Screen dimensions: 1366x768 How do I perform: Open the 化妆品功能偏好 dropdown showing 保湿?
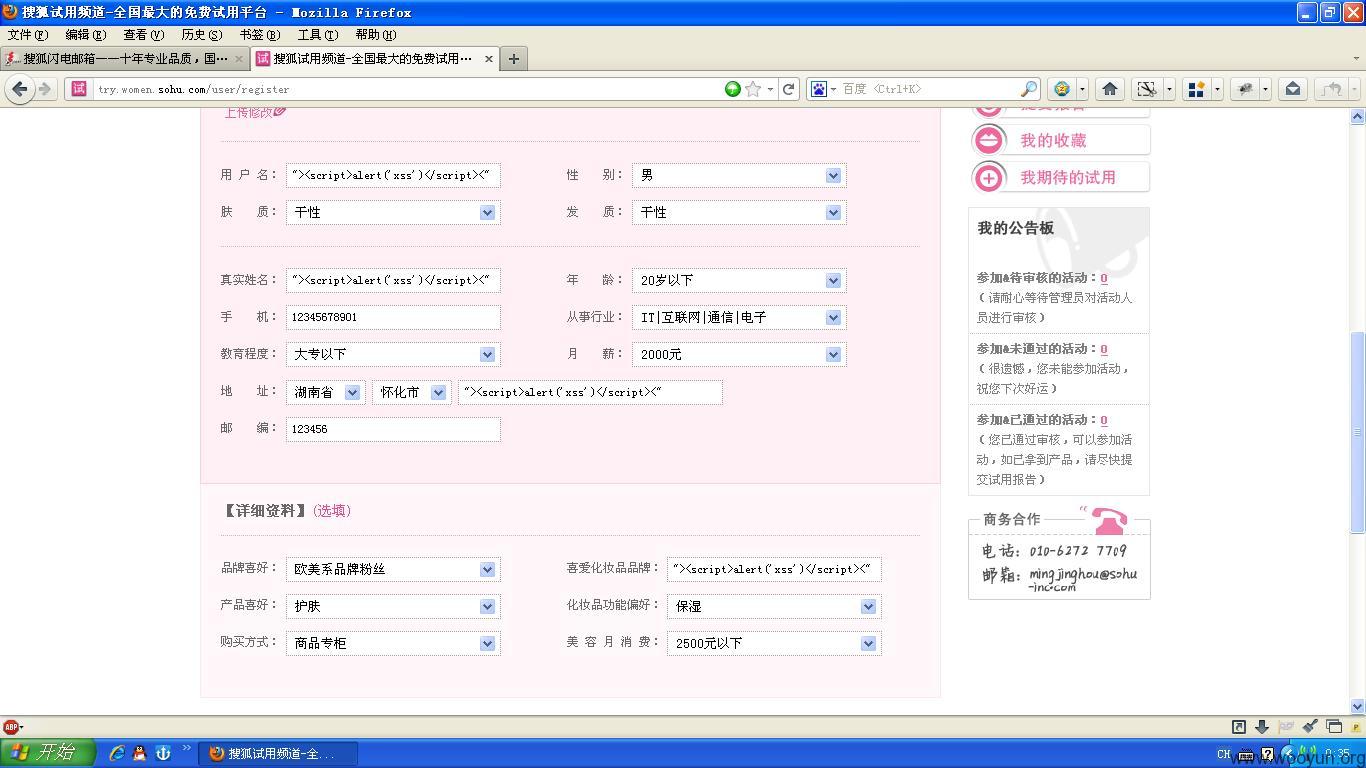tap(774, 606)
